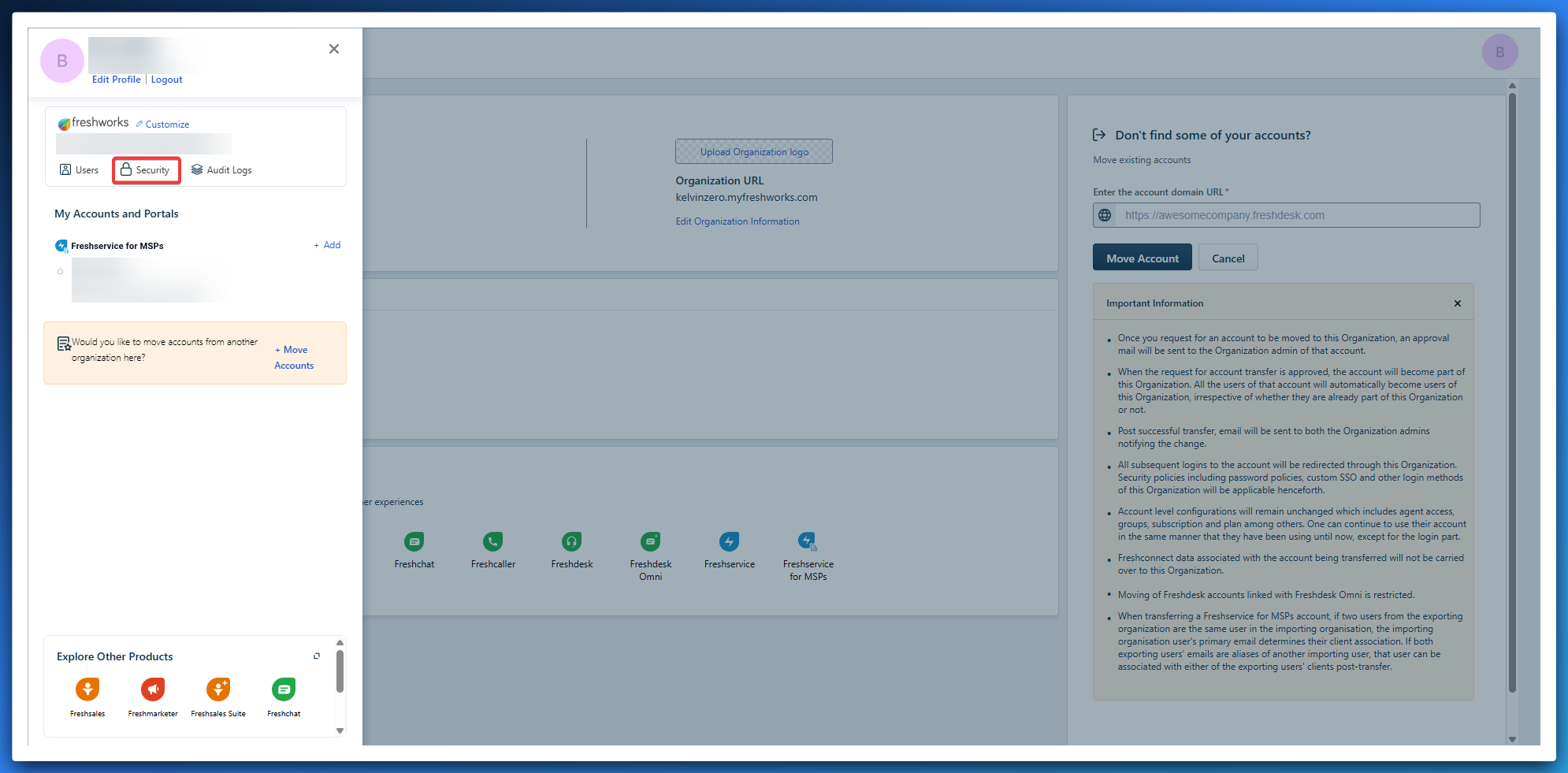The image size is (1568, 773).
Task: Click the move accounts arrow icon in heading
Action: click(1099, 135)
